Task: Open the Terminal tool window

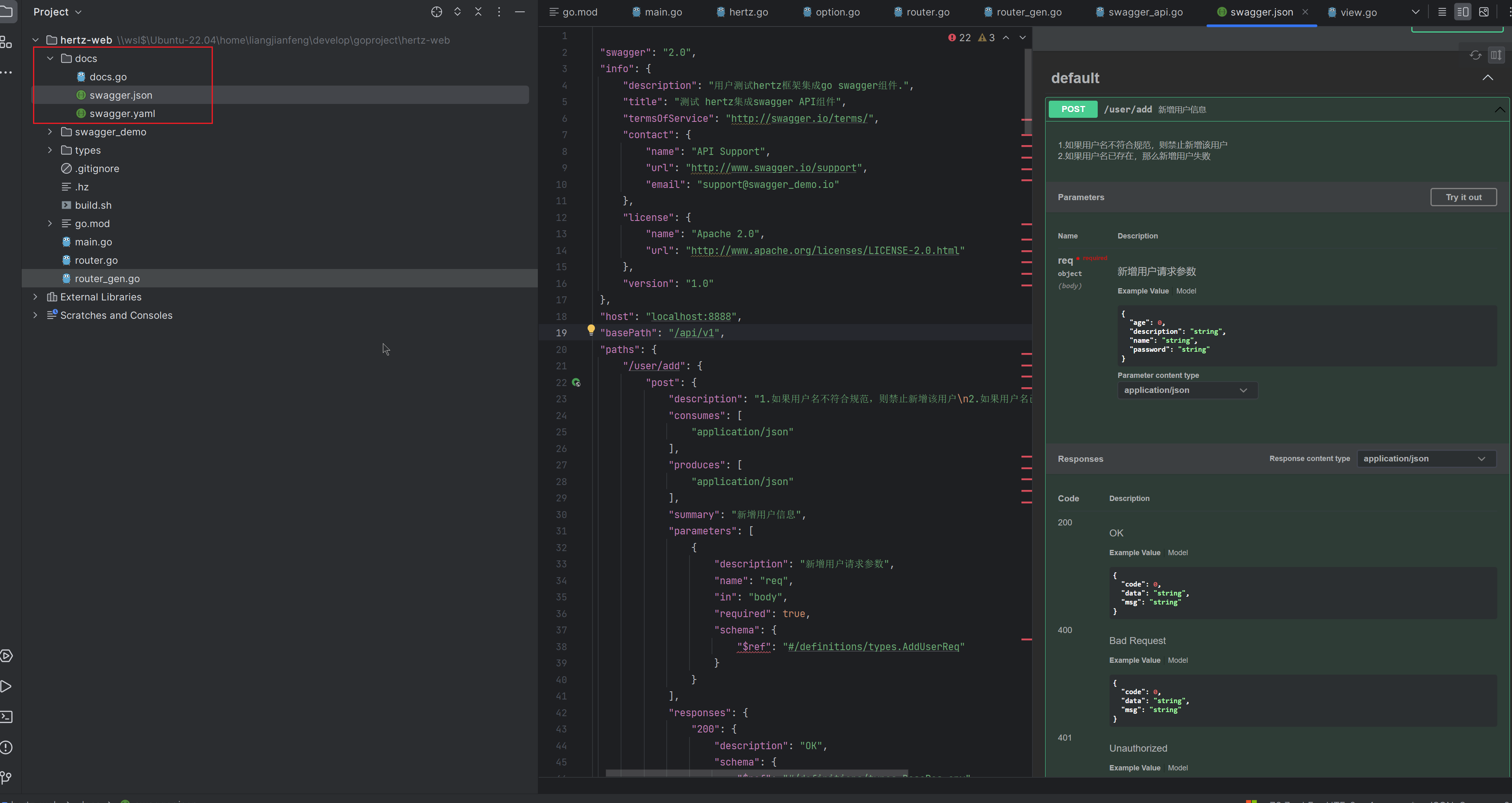Action: (x=7, y=717)
